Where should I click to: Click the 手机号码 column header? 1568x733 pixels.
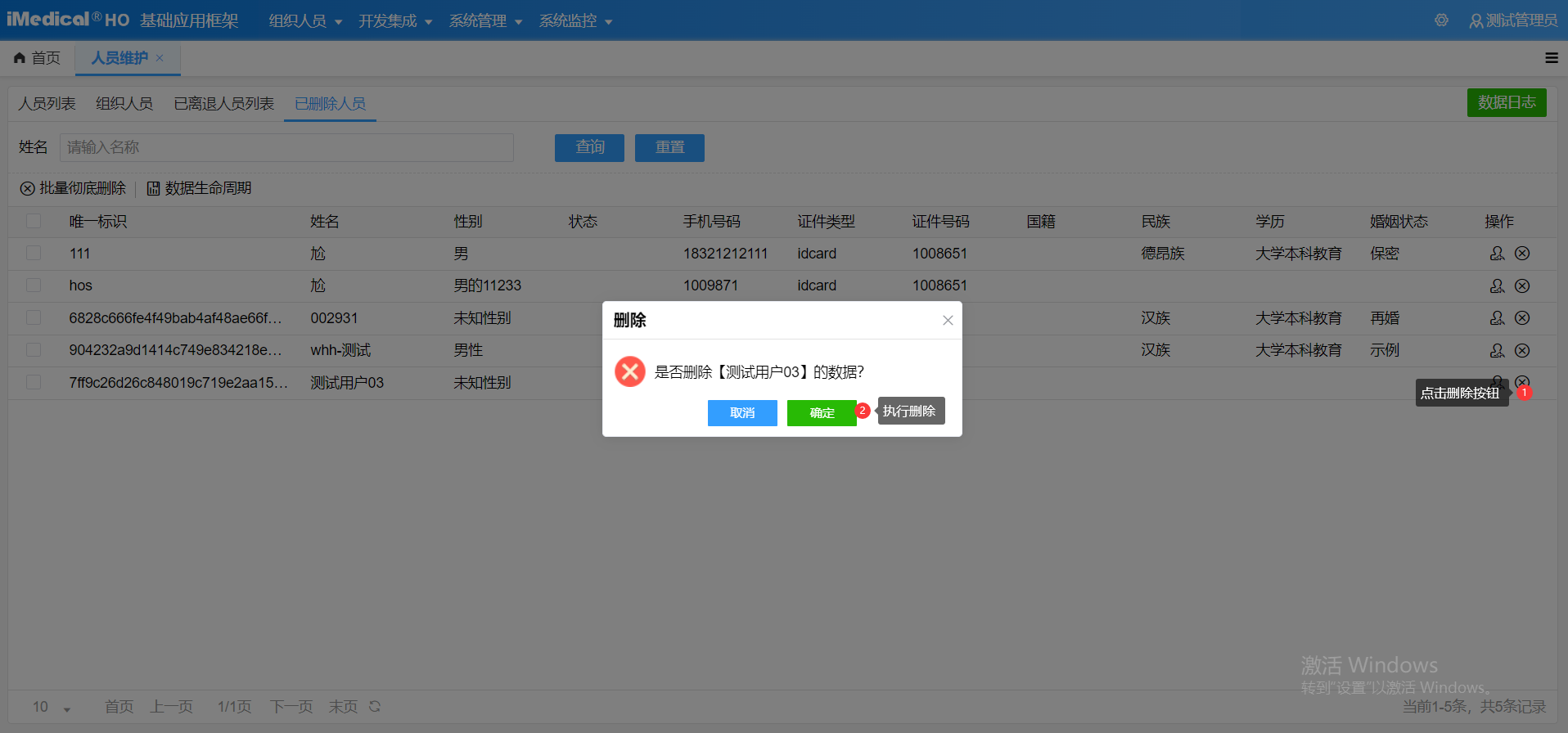click(x=712, y=222)
